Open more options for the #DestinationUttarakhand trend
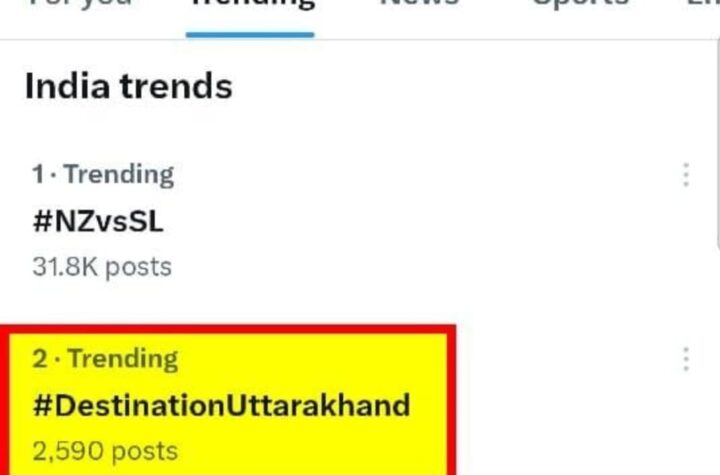Image resolution: width=720 pixels, height=475 pixels. 685,359
